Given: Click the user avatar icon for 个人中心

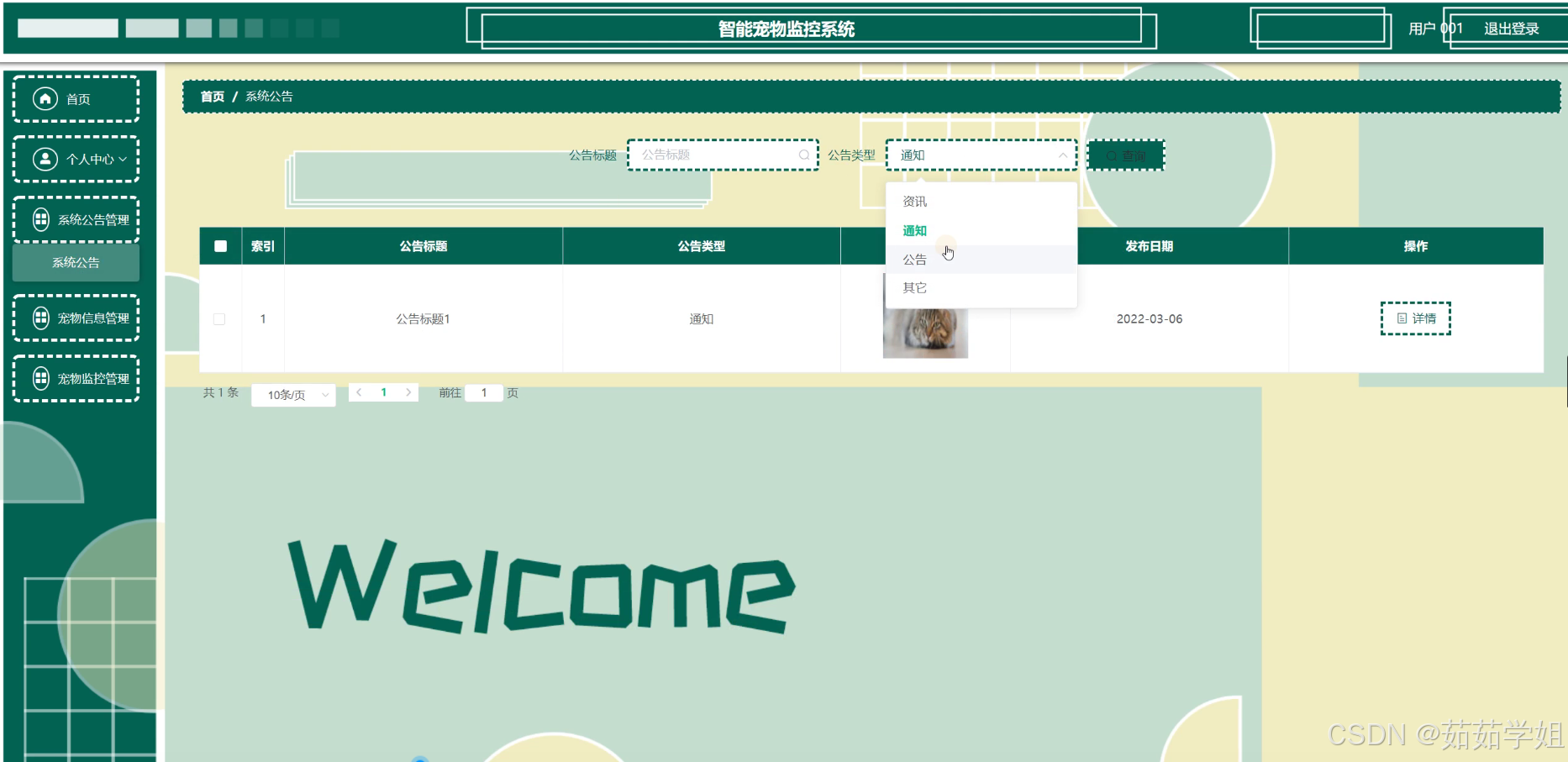Looking at the screenshot, I should [45, 159].
